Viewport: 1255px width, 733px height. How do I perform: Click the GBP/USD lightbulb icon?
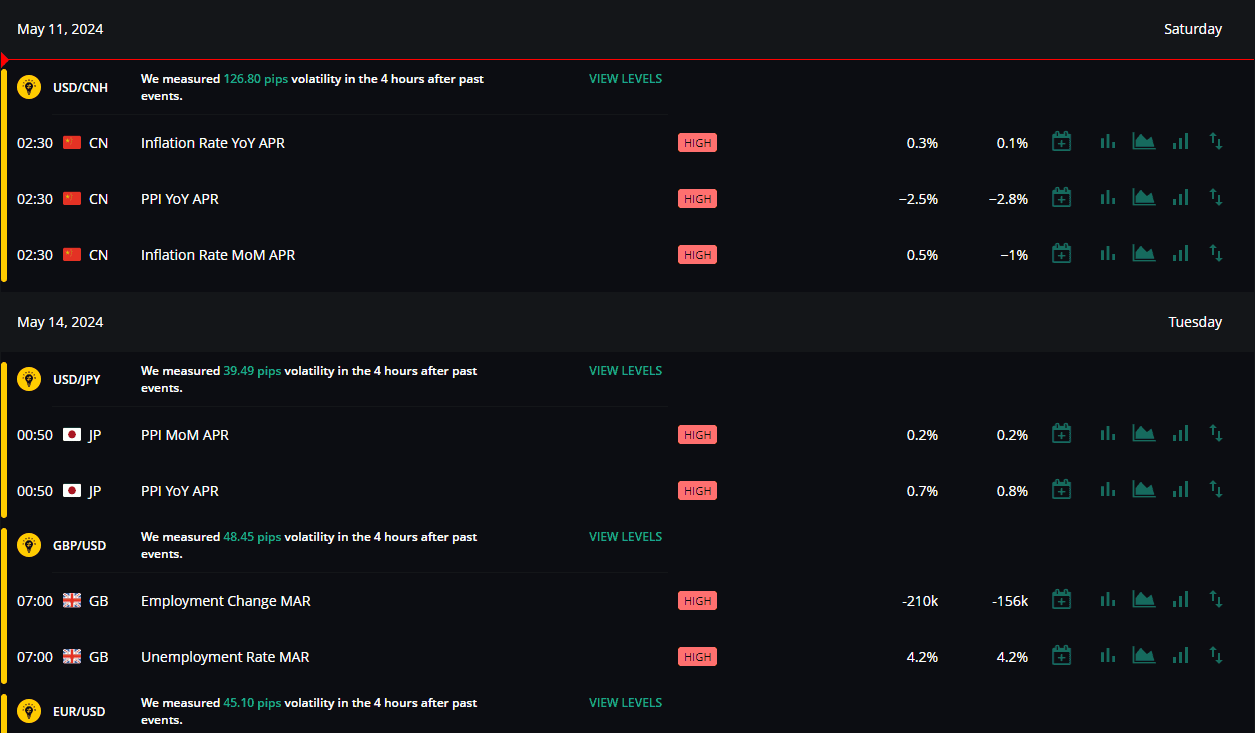[x=29, y=545]
